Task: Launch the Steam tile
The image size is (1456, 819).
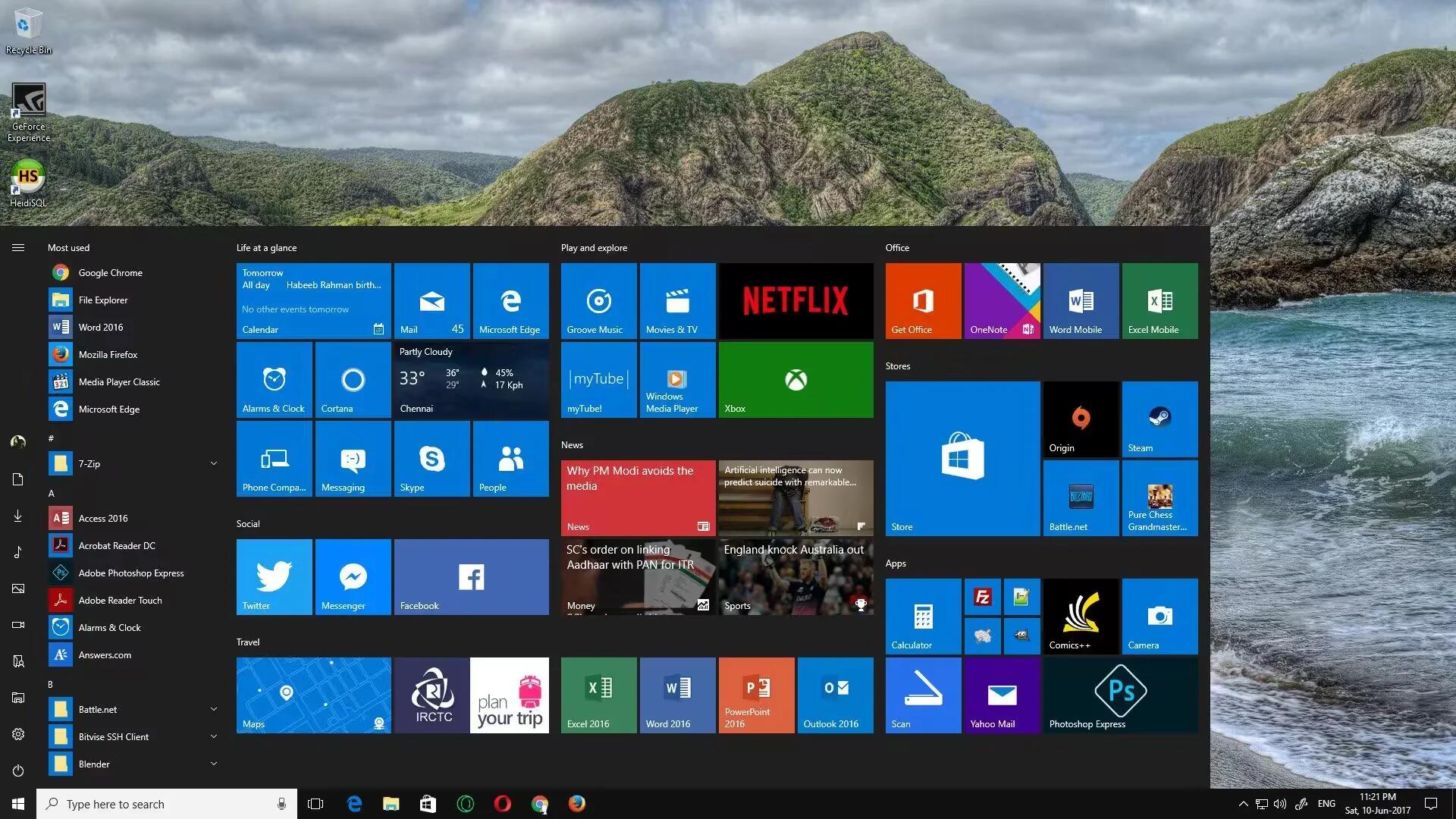Action: tap(1159, 419)
